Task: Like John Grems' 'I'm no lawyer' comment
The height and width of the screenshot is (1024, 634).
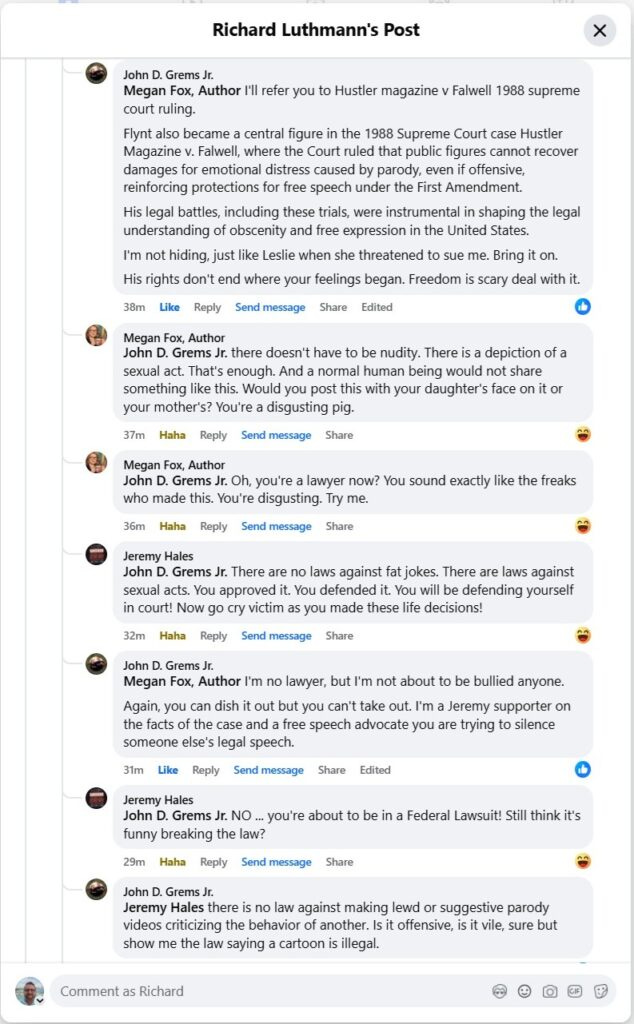Action: click(x=168, y=770)
